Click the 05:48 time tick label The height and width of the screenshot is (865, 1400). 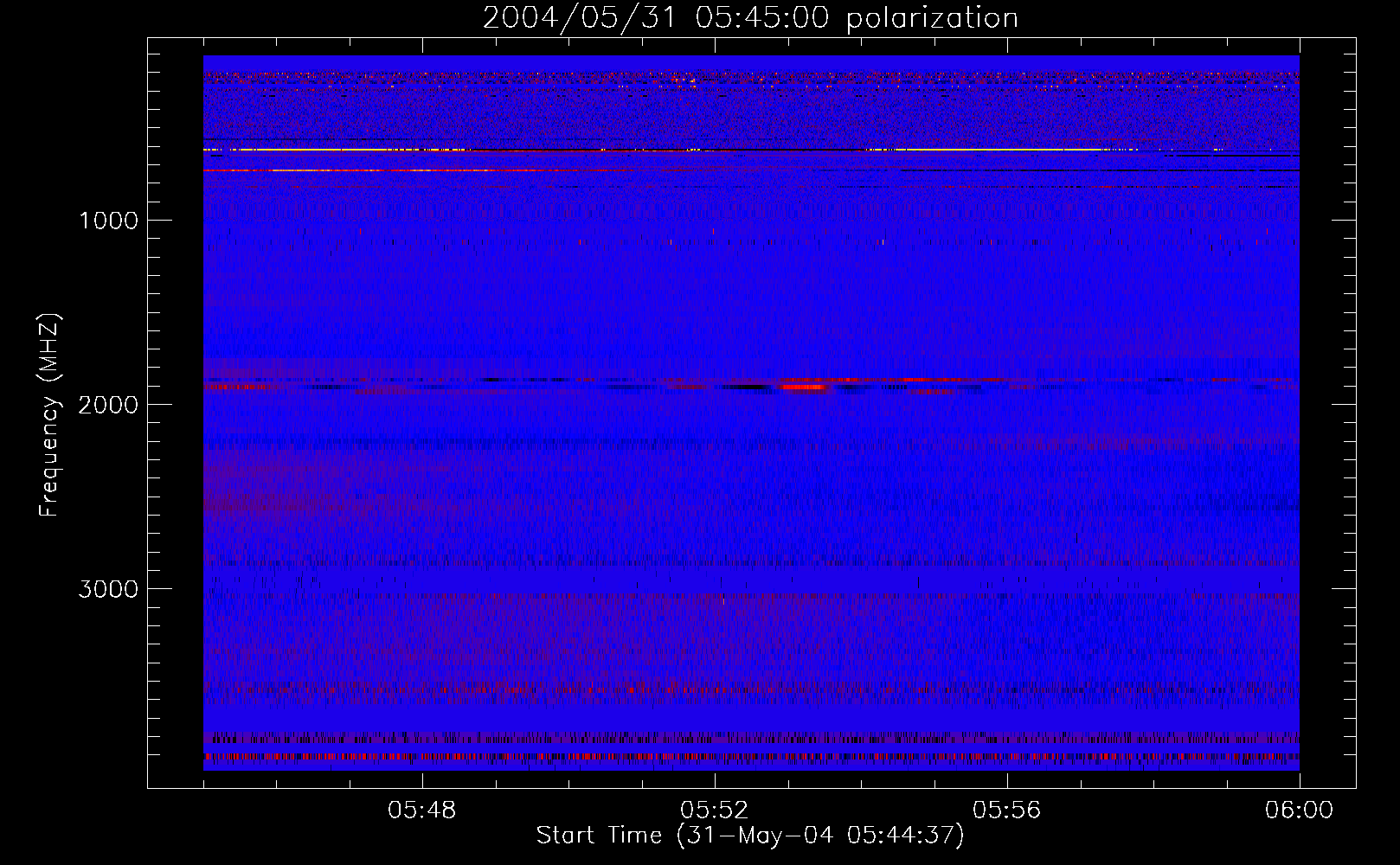pos(422,811)
